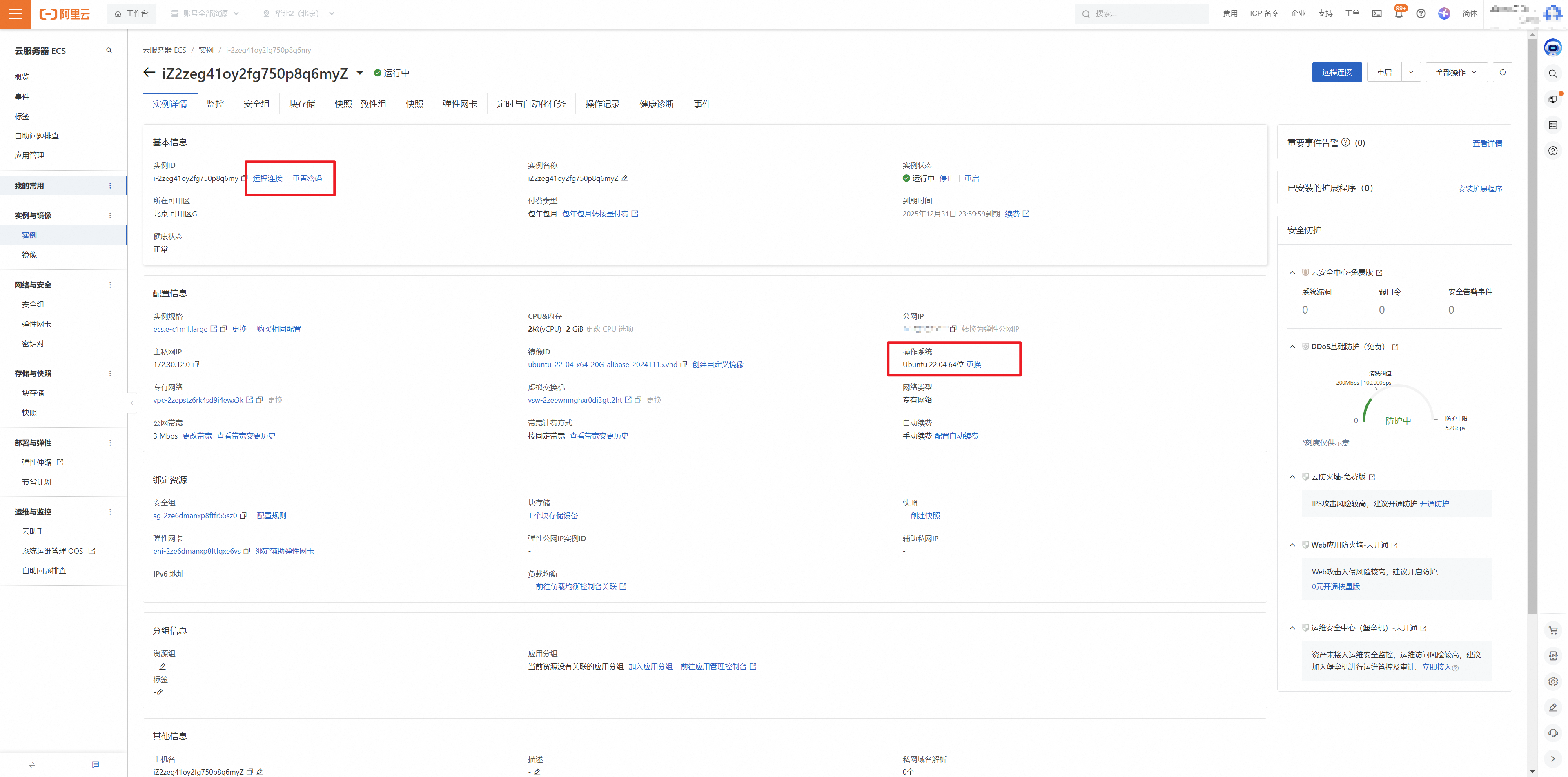The width and height of the screenshot is (1568, 777).
Task: Click the blue 远程连接 button
Action: [x=1337, y=72]
